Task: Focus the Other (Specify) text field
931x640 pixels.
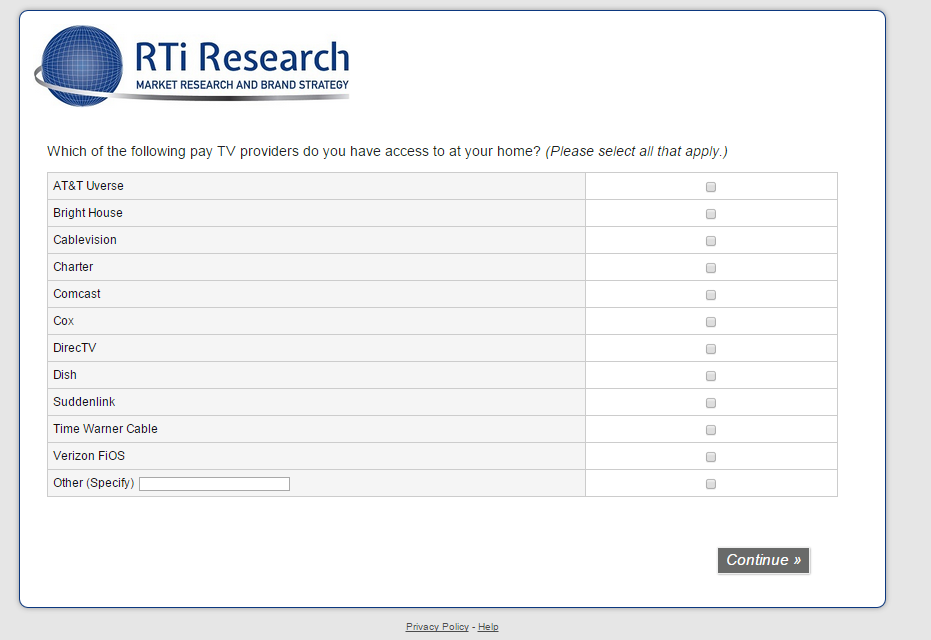Action: pos(214,484)
